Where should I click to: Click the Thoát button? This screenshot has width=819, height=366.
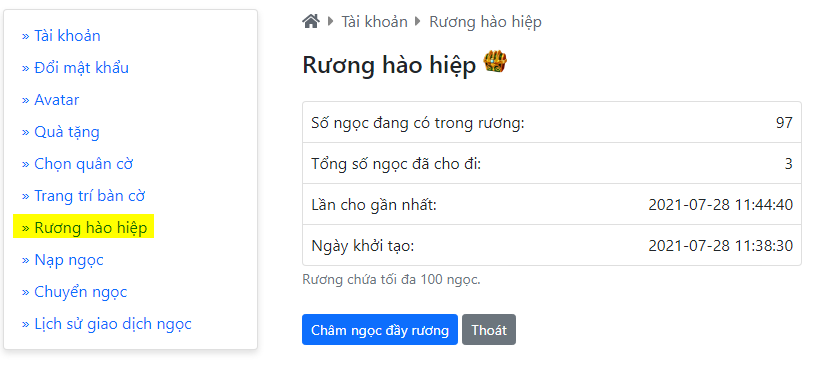click(x=489, y=330)
